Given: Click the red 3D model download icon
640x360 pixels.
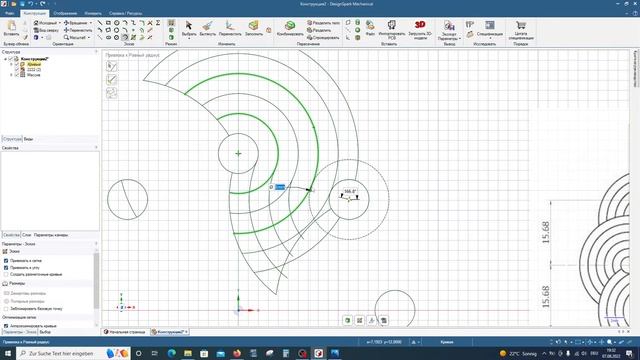Looking at the screenshot, I should pos(420,25).
